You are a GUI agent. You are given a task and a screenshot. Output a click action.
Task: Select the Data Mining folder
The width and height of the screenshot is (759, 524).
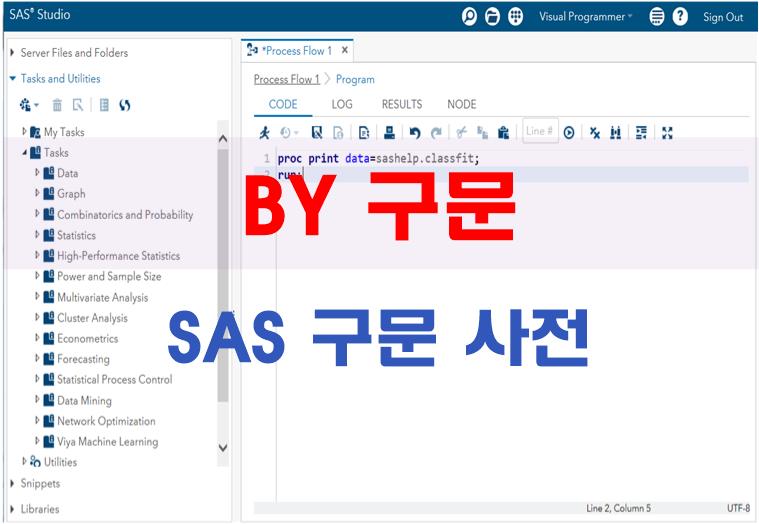(x=84, y=400)
